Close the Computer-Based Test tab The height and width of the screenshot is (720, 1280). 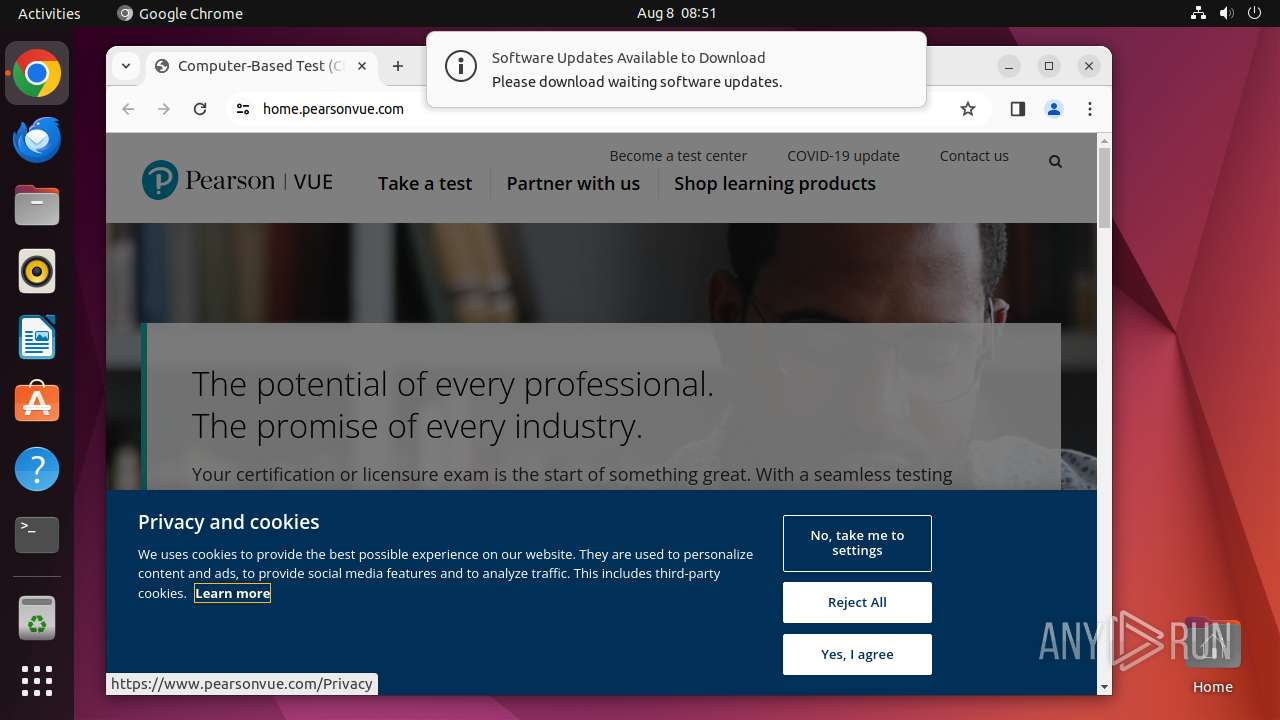[362, 66]
